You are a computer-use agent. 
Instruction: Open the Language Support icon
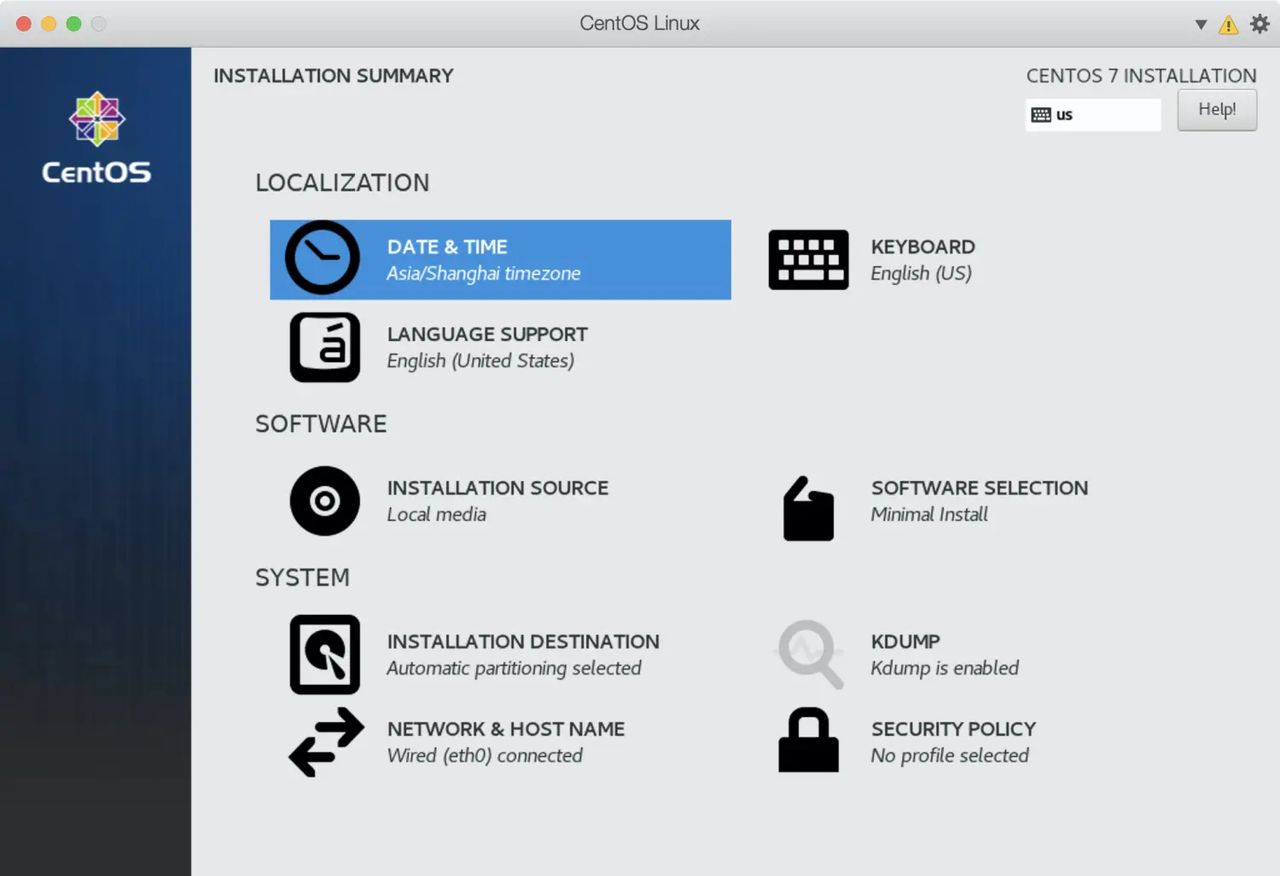pos(325,347)
